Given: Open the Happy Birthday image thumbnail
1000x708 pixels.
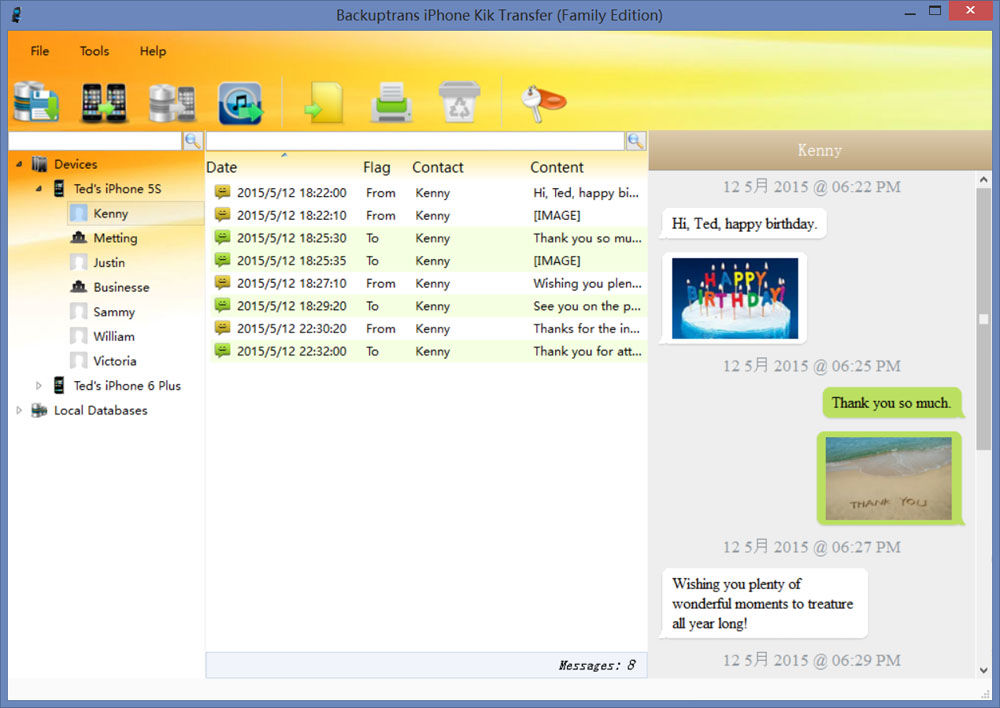Looking at the screenshot, I should (x=735, y=298).
